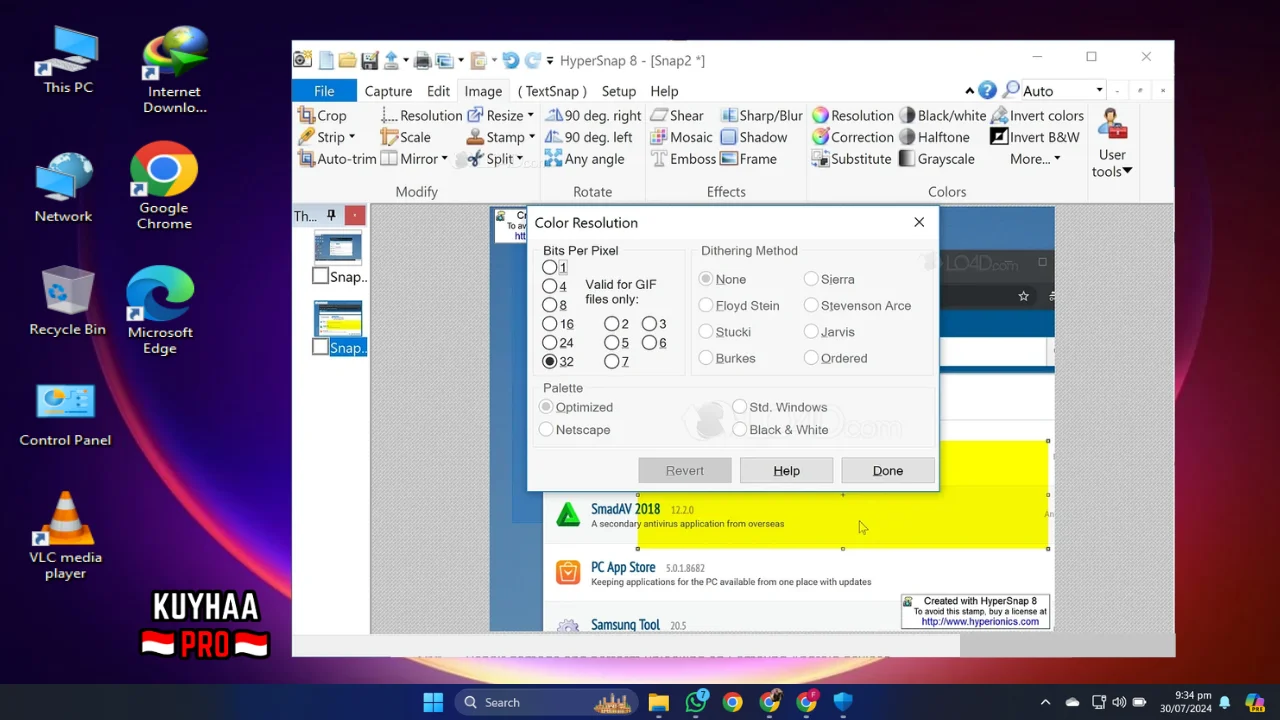Image resolution: width=1280 pixels, height=720 pixels.
Task: Choose GIF-only 7 bits option
Action: [x=611, y=362]
